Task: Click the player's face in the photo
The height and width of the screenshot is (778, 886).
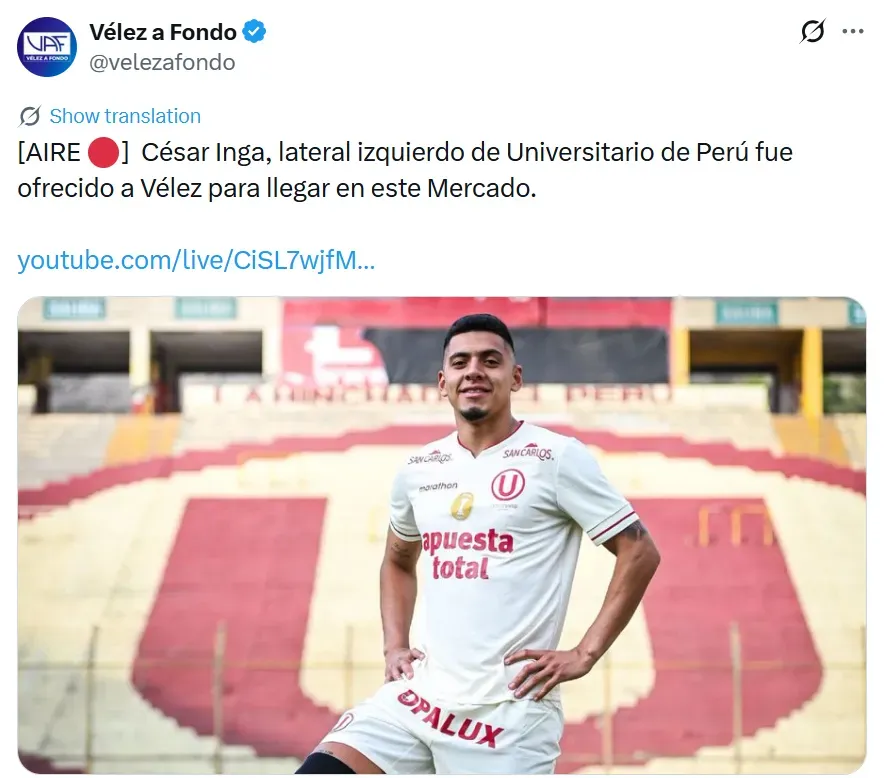Action: pyautogui.click(x=477, y=379)
